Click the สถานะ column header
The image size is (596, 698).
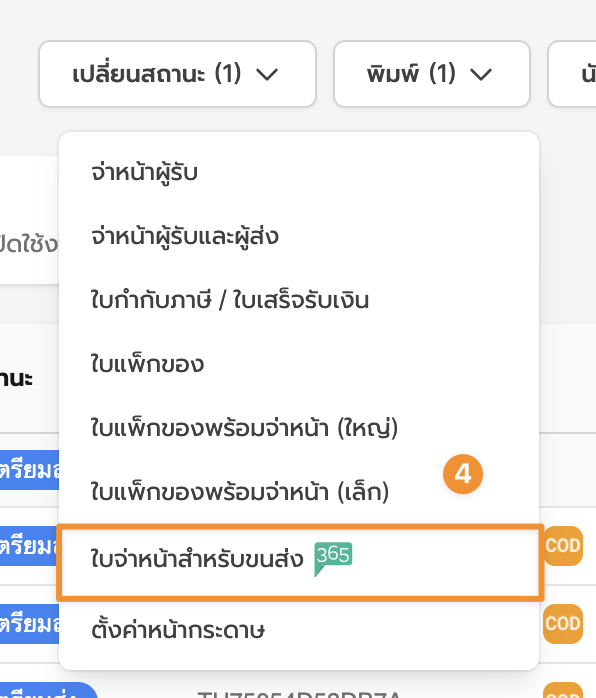pos(16,378)
